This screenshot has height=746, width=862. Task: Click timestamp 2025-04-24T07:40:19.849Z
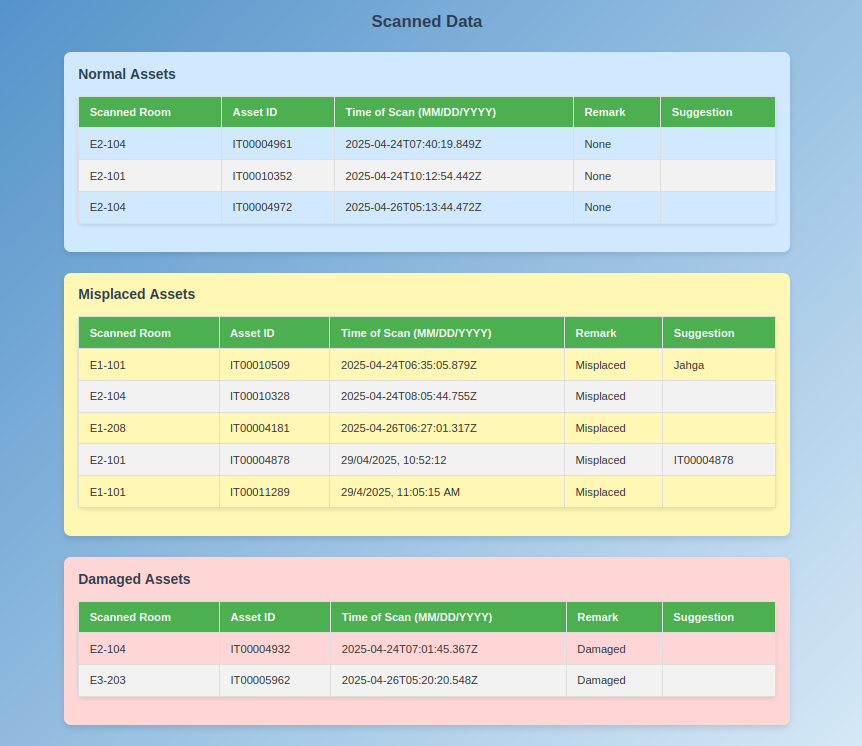pos(413,144)
